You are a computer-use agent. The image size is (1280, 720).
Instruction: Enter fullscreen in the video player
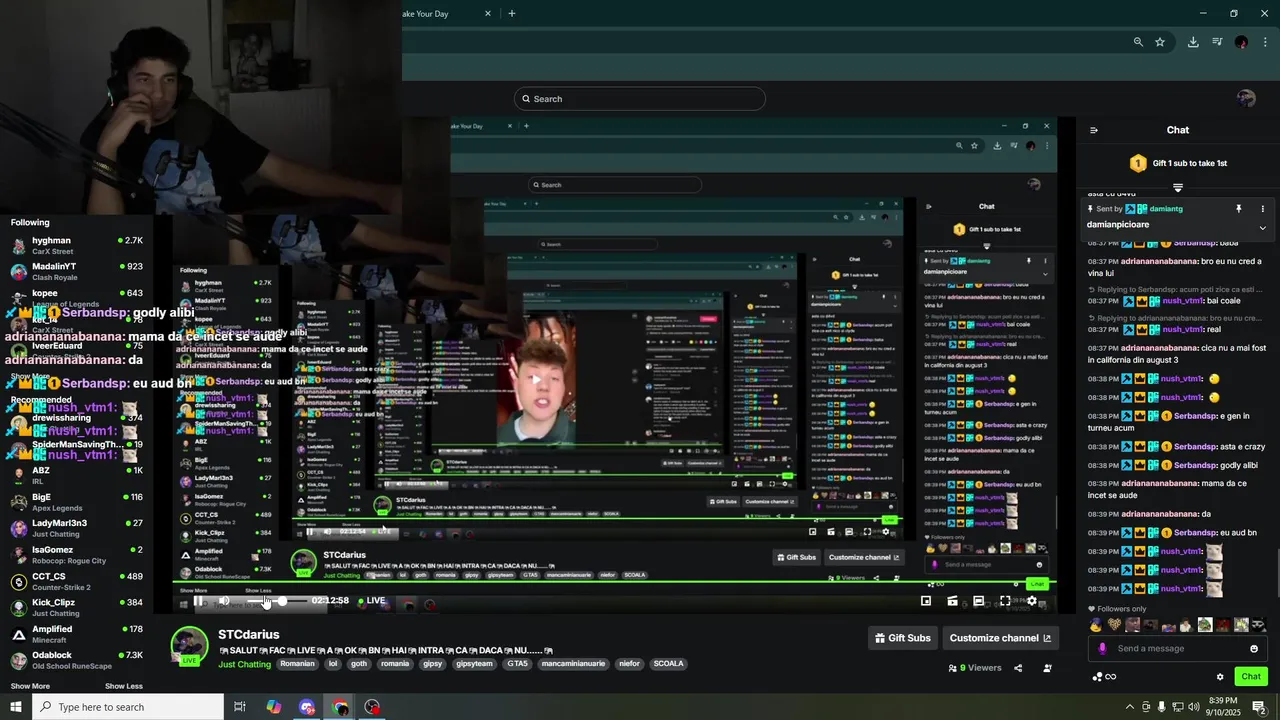pos(1005,601)
